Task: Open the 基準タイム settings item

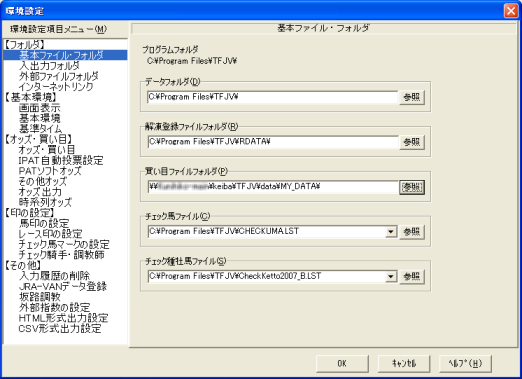Action: point(40,129)
